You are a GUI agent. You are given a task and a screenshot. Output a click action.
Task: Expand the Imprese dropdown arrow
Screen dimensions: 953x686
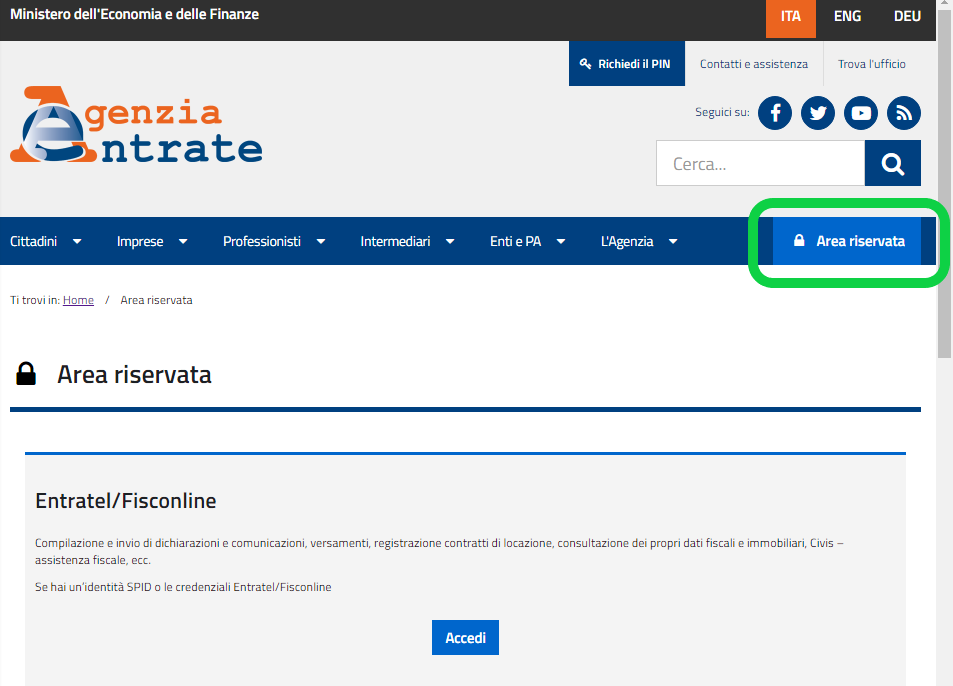tap(183, 241)
